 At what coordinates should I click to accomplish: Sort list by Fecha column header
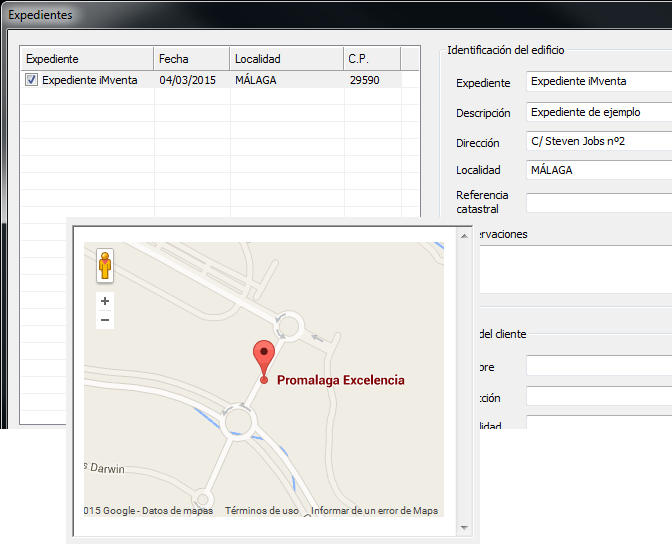(x=192, y=59)
